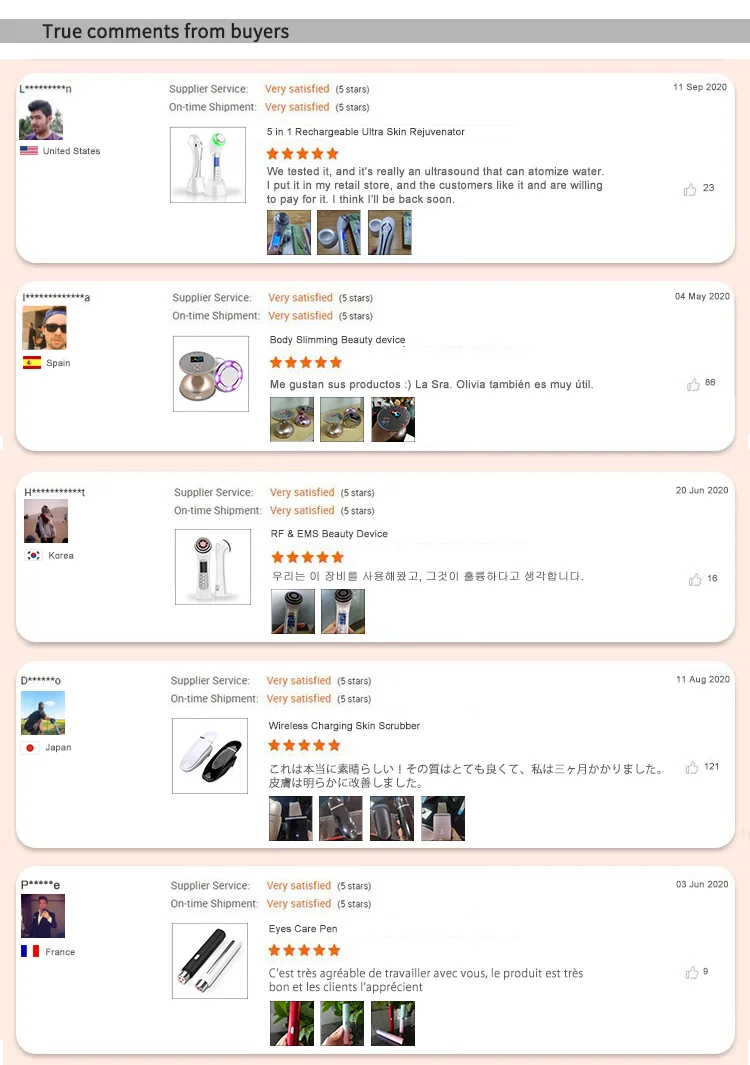Click the thumbs-up on the France review
750x1065 pixels.
(x=692, y=973)
